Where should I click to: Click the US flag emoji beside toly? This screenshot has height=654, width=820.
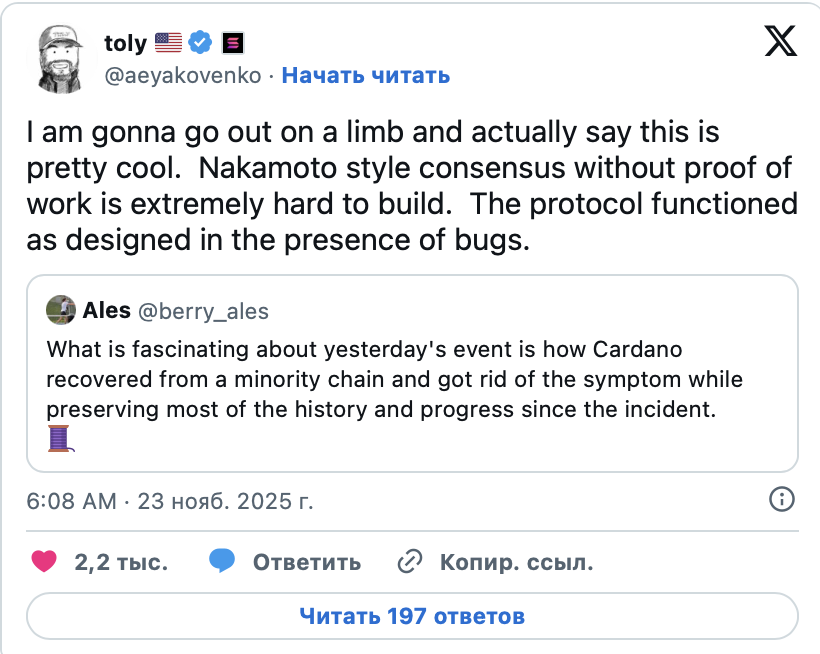tap(169, 43)
